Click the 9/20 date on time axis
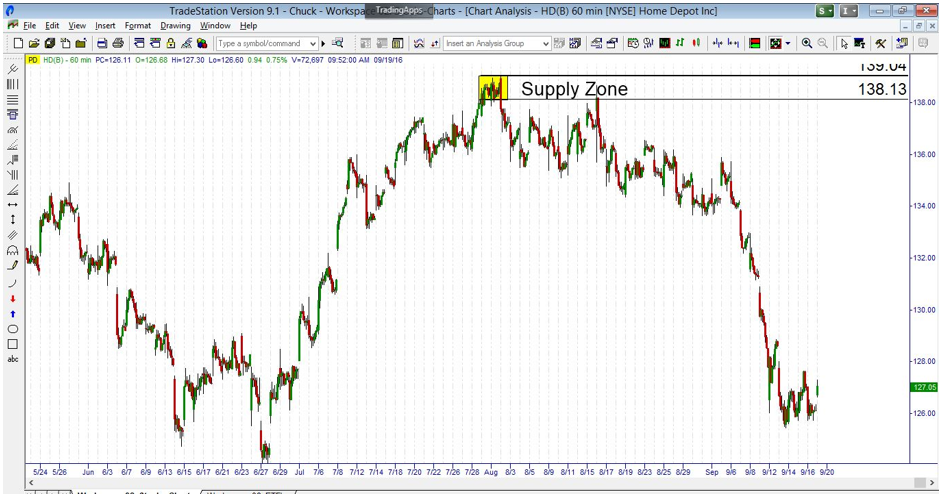 [827, 472]
